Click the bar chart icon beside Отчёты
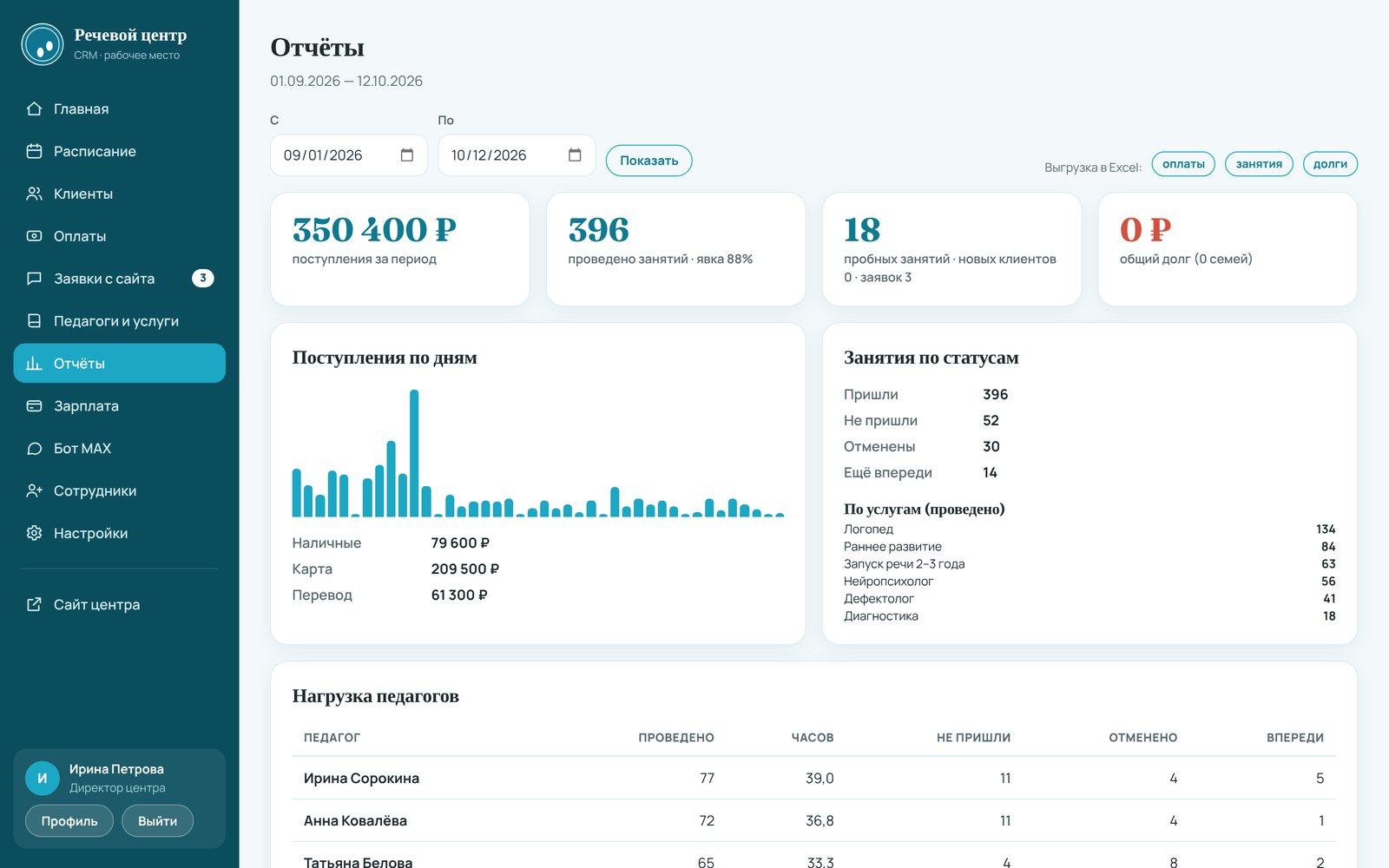 (x=34, y=364)
